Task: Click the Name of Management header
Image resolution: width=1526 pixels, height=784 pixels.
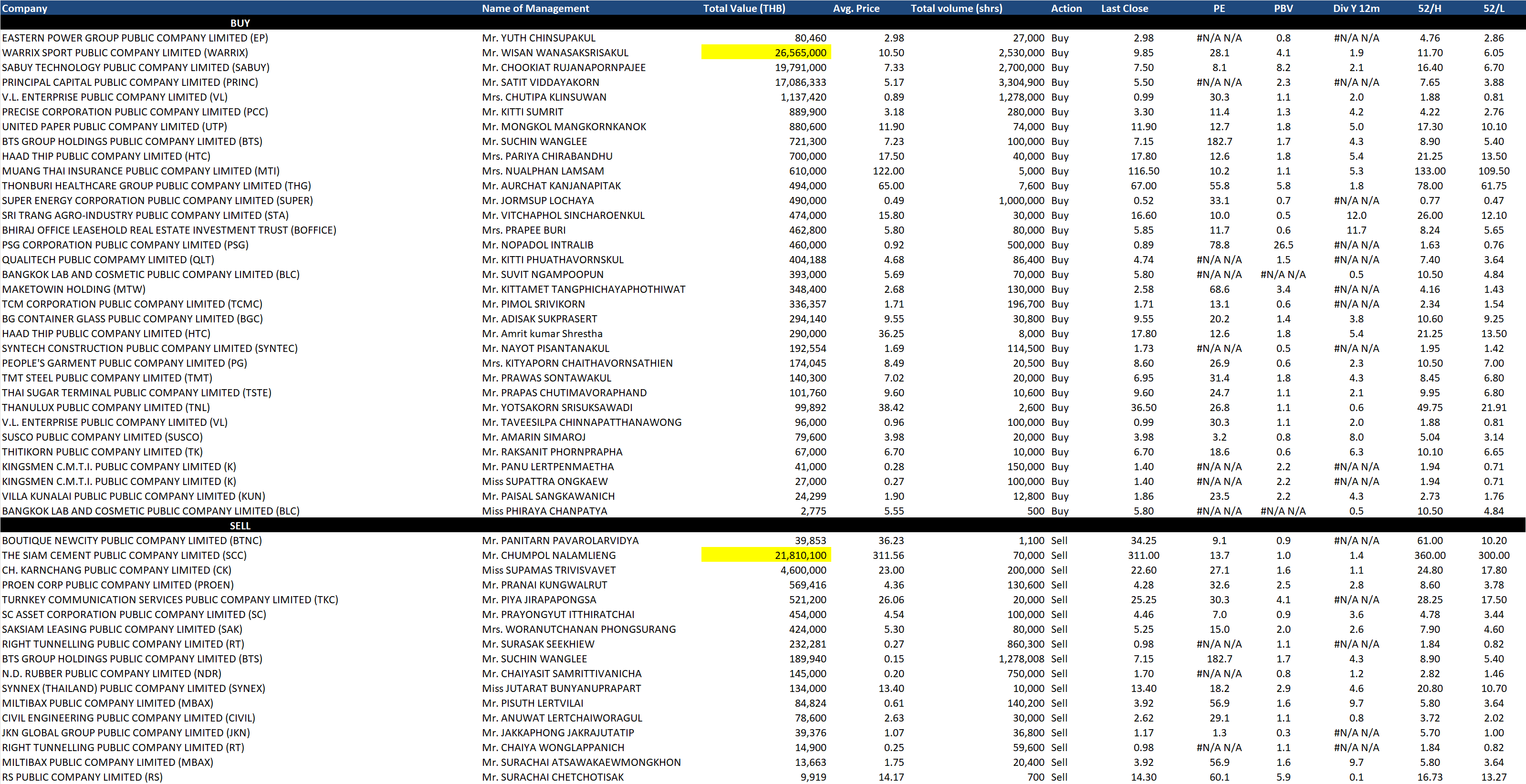Action: point(535,8)
